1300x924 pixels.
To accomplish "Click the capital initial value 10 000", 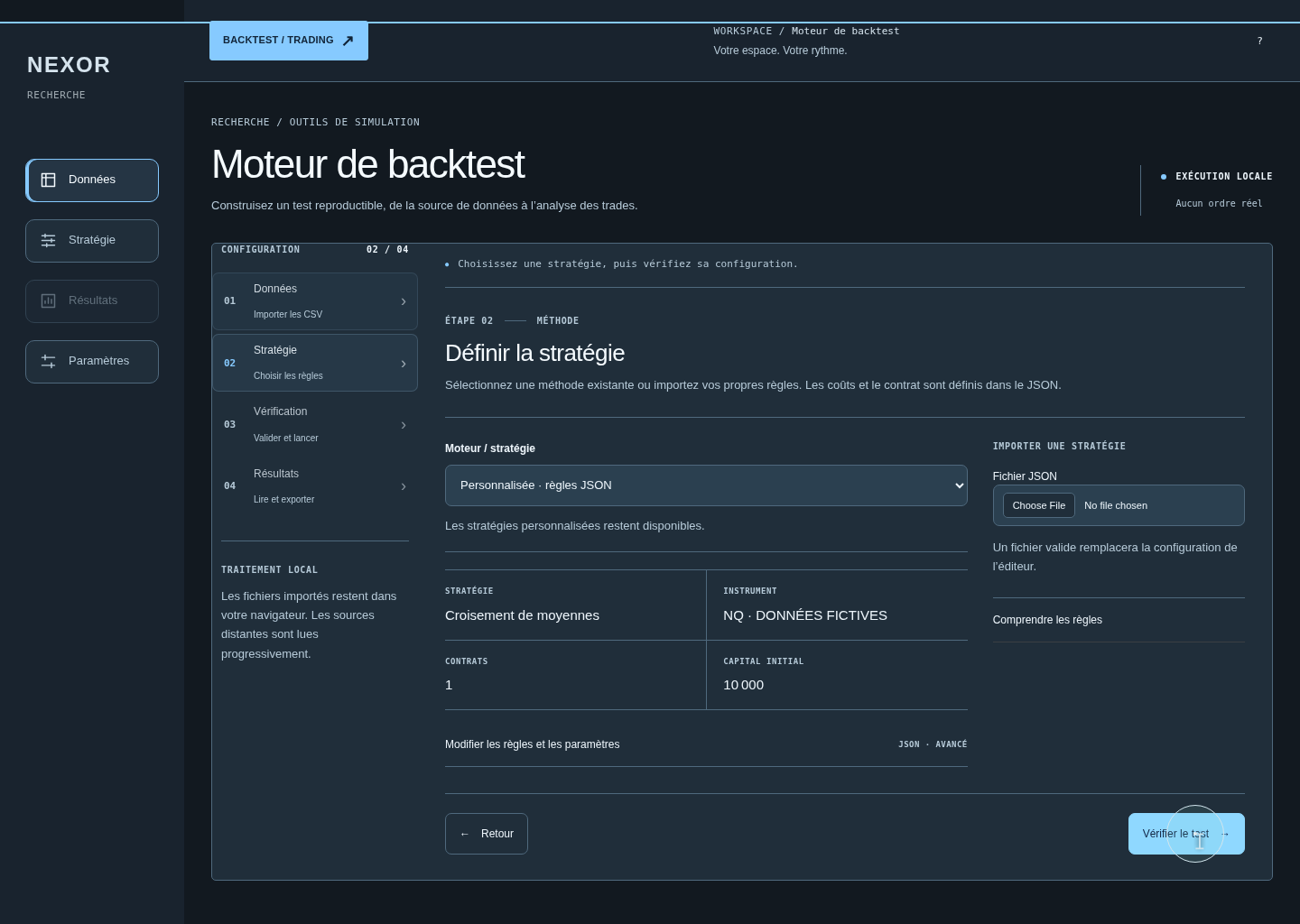I will (x=743, y=685).
